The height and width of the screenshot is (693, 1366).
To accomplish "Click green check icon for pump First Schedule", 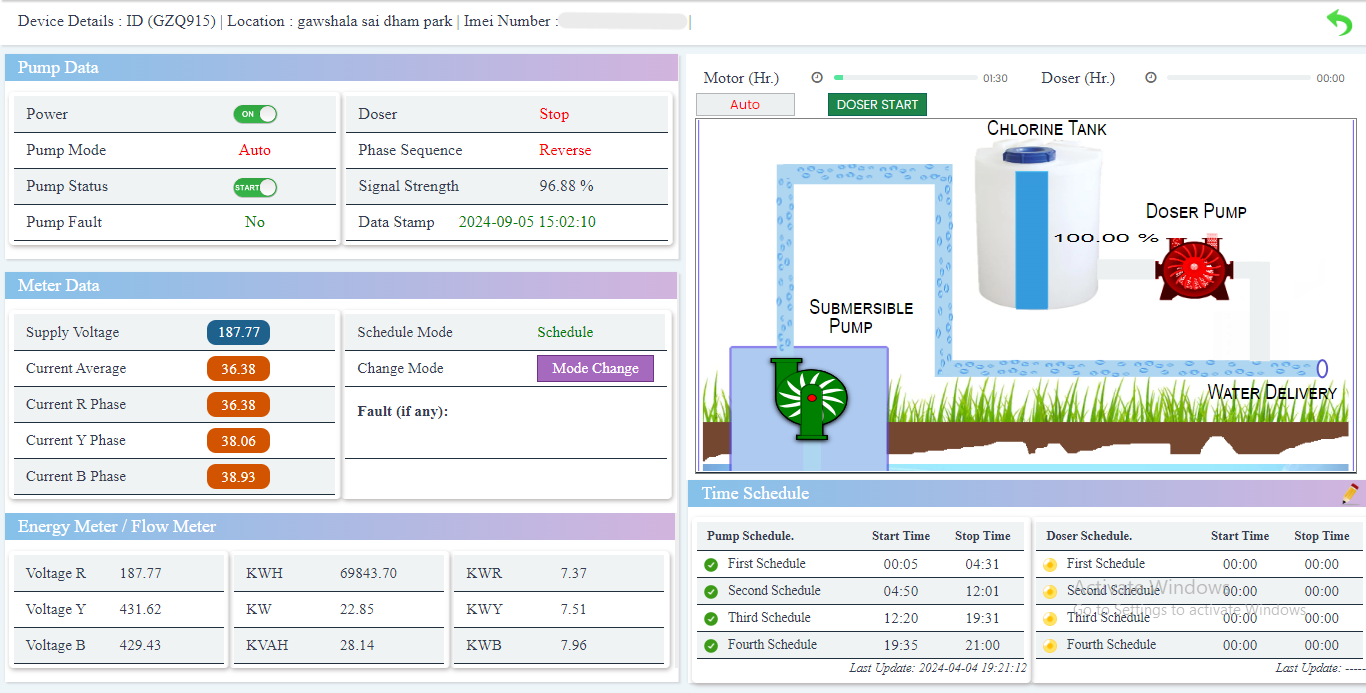I will [x=711, y=564].
